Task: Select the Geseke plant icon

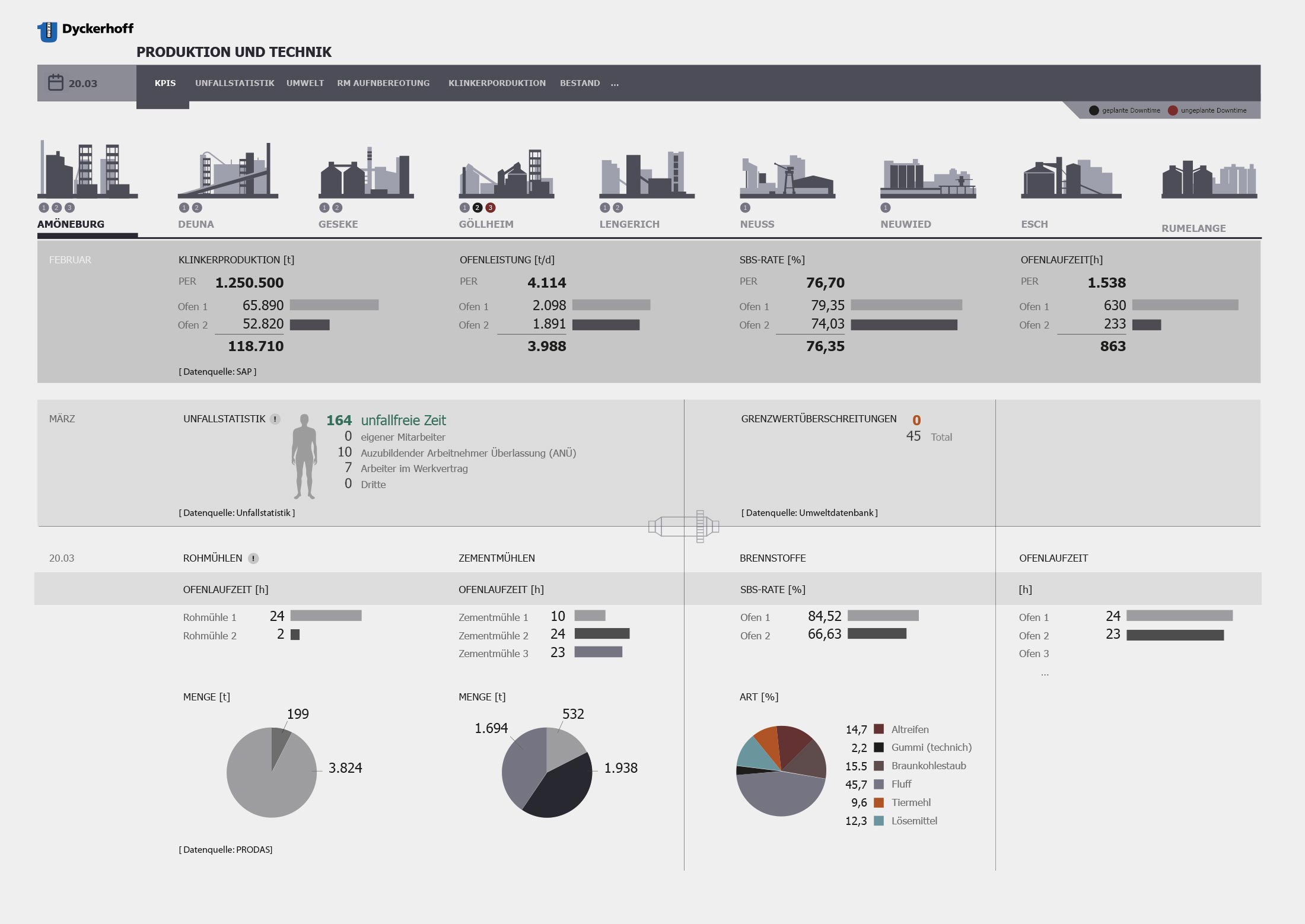Action: (x=366, y=172)
